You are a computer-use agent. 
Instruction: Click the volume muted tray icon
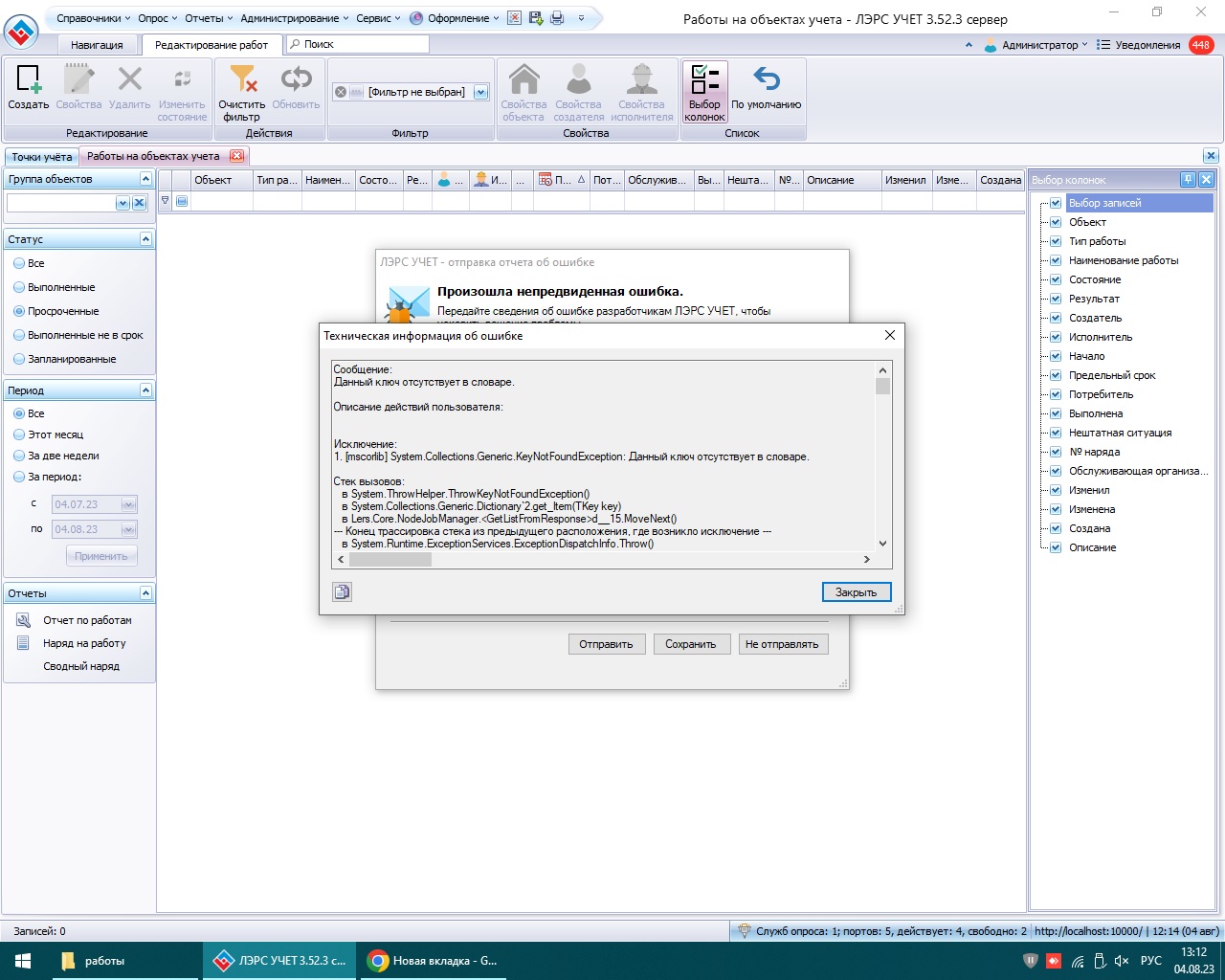1121,961
